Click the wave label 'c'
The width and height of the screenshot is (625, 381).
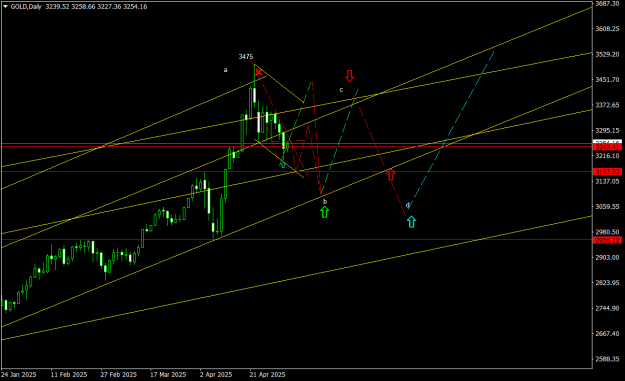341,90
